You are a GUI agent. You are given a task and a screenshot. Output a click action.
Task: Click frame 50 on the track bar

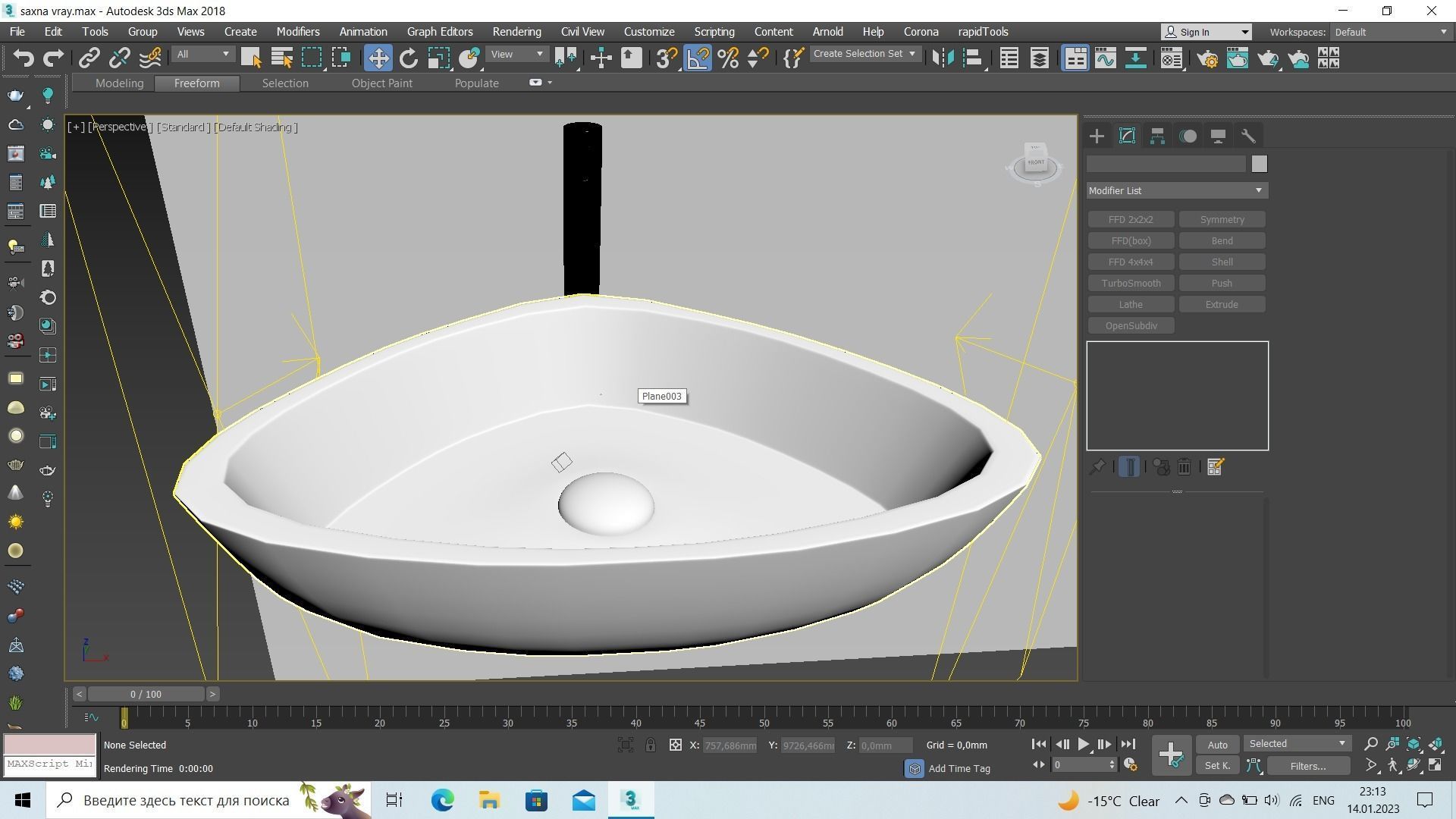coord(764,717)
